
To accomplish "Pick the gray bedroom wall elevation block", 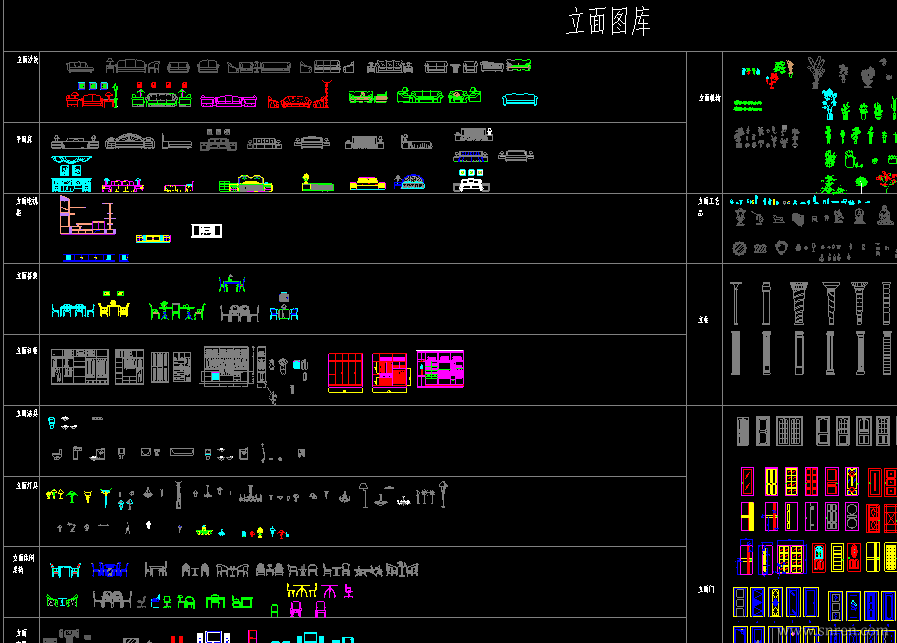I will [x=227, y=366].
